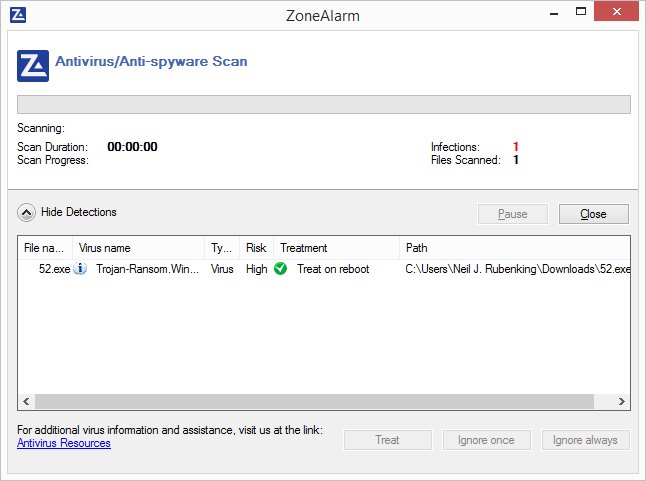Sort by Path column header
The height and width of the screenshot is (481, 646).
515,248
